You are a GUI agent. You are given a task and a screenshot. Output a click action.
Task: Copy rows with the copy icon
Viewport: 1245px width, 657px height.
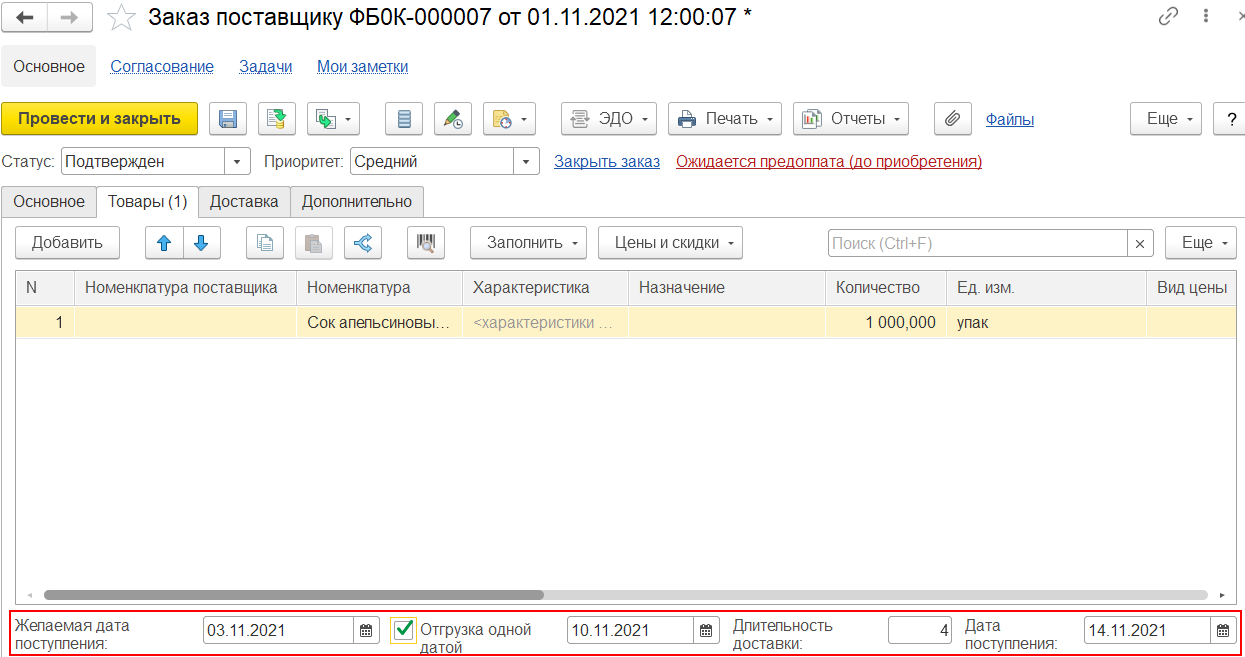265,242
